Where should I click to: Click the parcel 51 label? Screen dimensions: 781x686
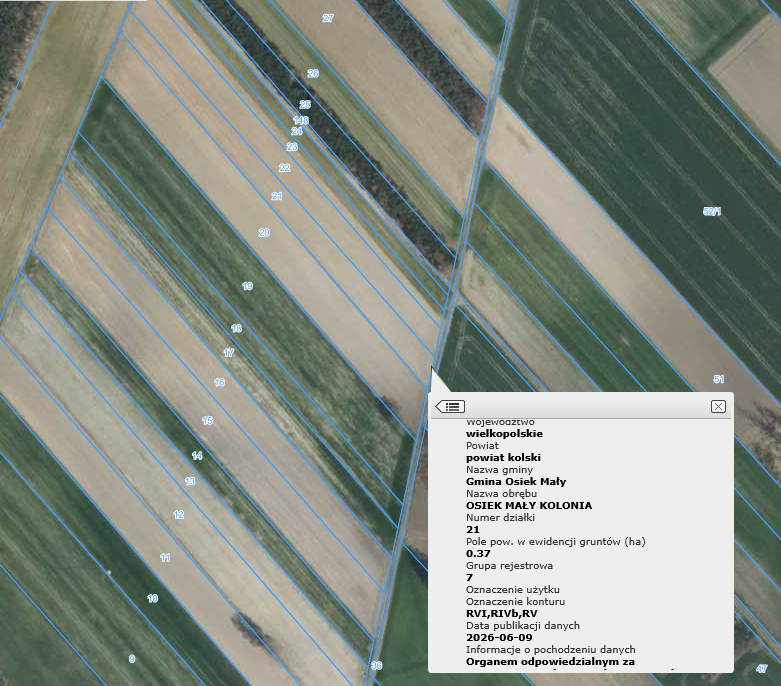click(719, 379)
